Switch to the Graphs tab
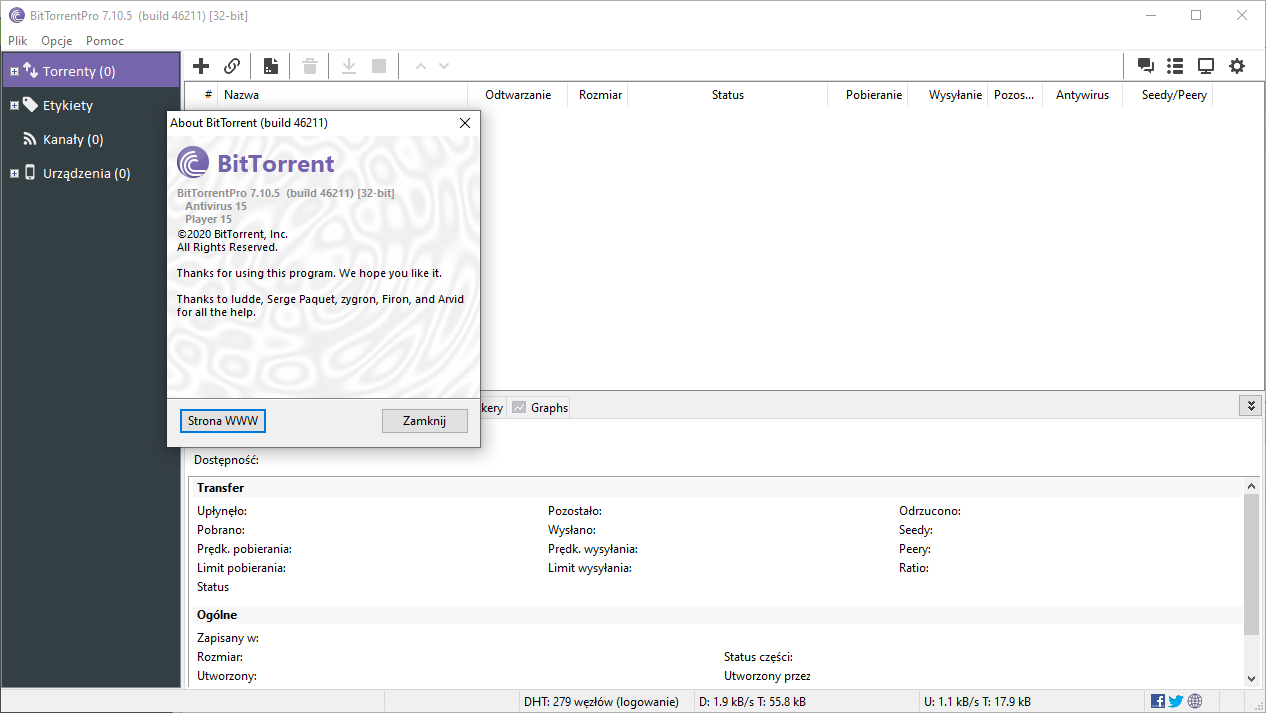This screenshot has width=1266, height=713. click(540, 407)
